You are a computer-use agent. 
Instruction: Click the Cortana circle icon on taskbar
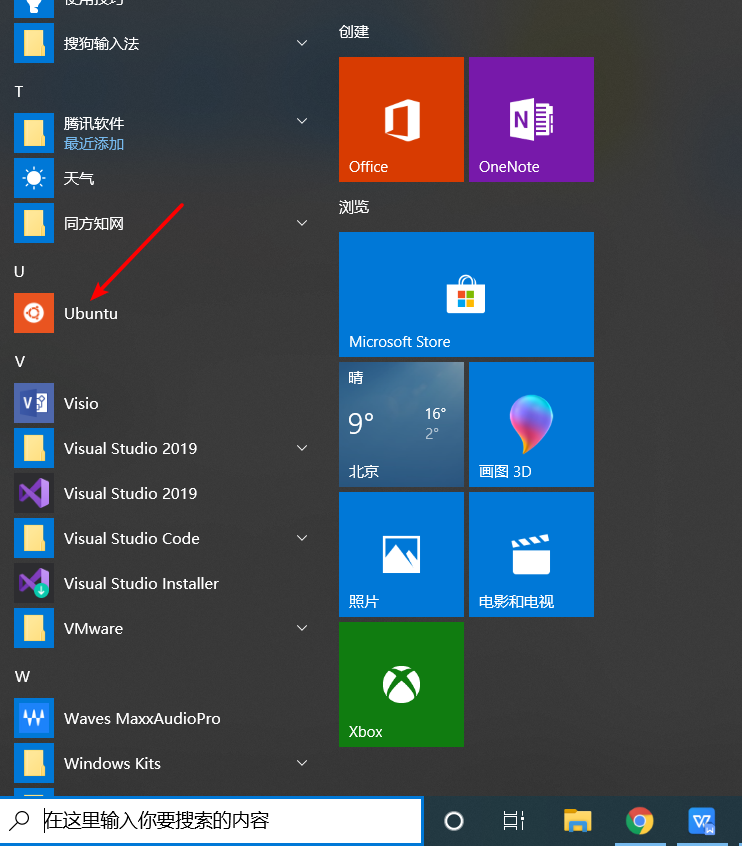(x=454, y=821)
